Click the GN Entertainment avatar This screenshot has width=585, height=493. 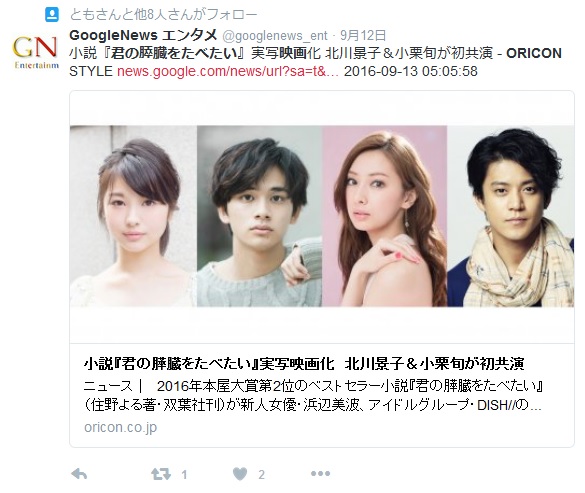36,52
